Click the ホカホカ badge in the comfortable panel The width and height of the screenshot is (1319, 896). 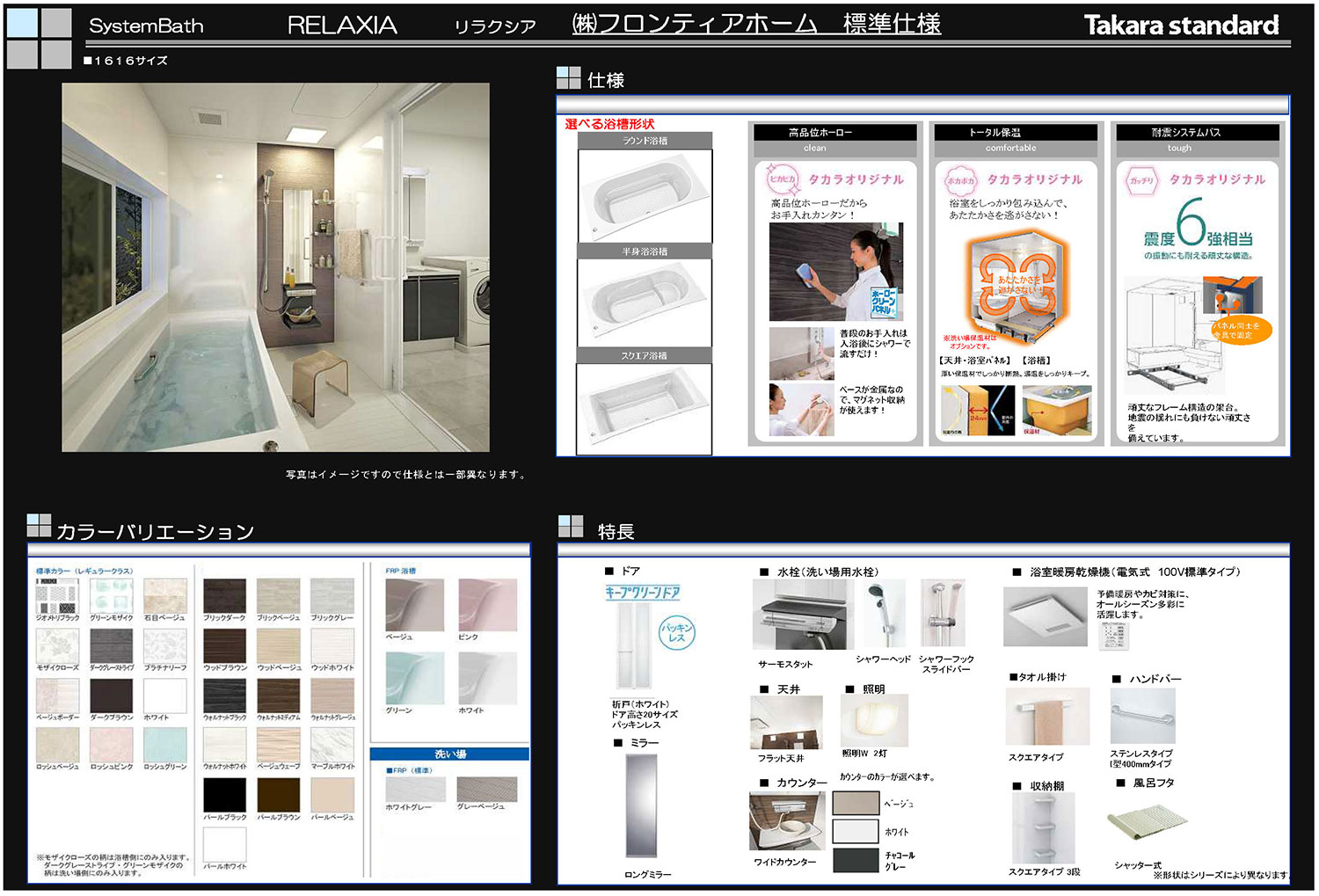click(961, 180)
